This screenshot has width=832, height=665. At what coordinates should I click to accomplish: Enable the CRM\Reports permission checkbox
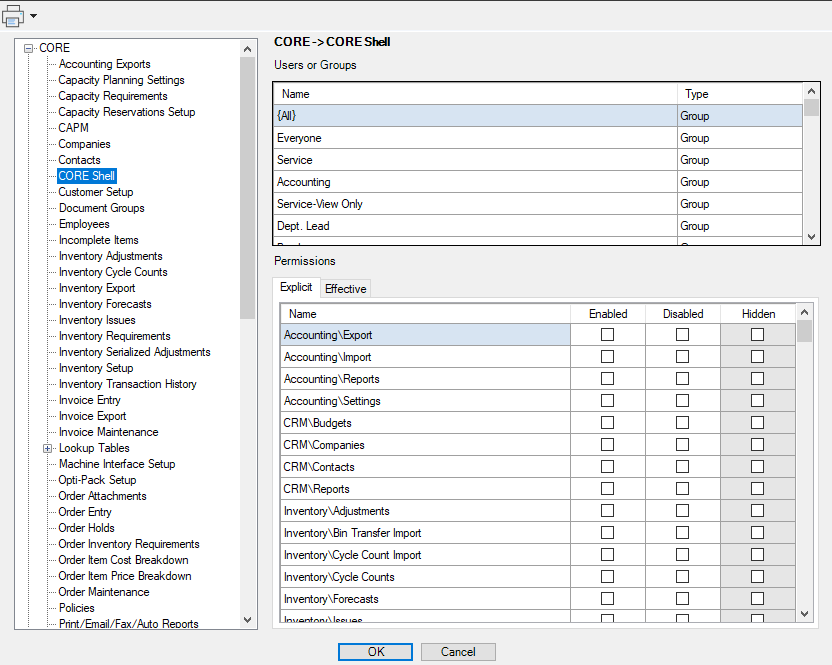coord(608,488)
